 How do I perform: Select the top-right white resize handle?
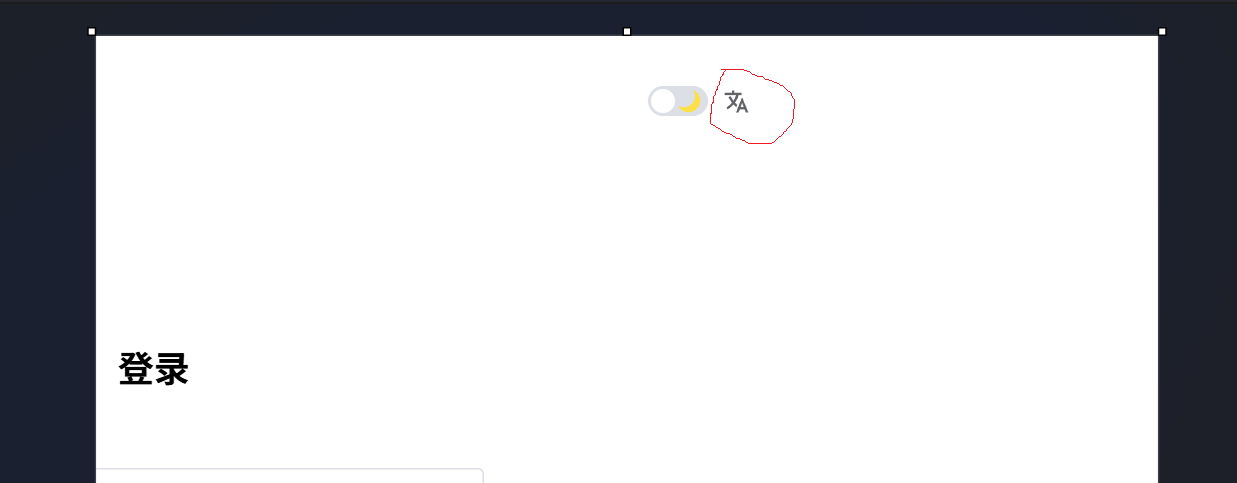pyautogui.click(x=1162, y=32)
